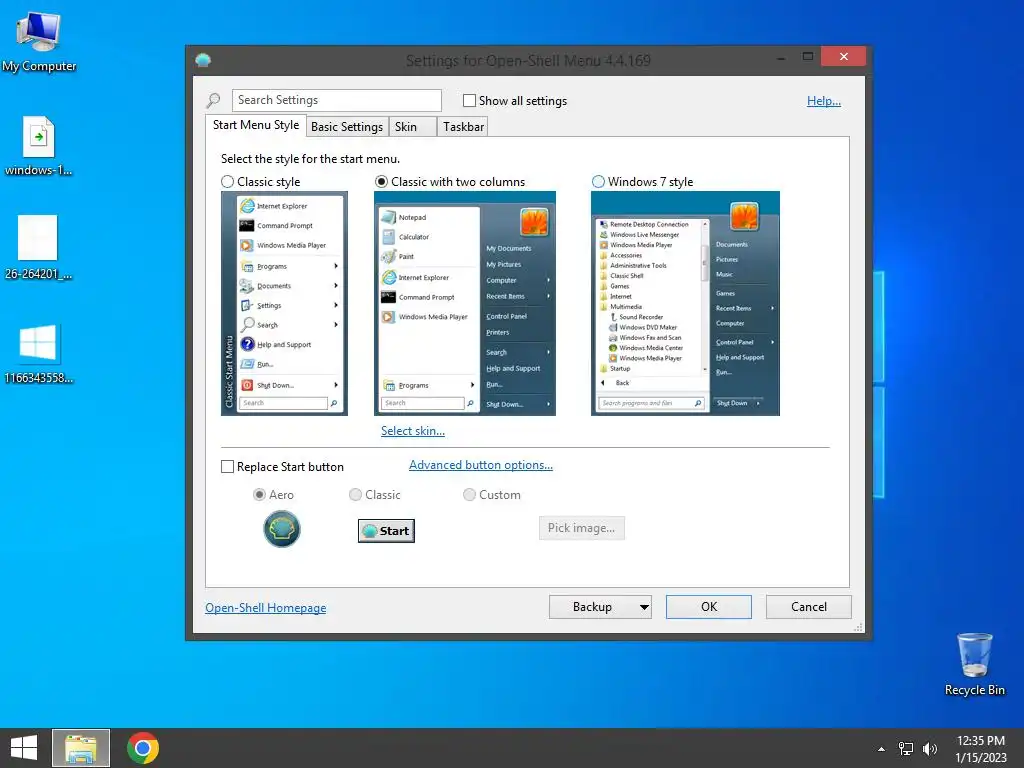Open the Help... link

(x=824, y=101)
